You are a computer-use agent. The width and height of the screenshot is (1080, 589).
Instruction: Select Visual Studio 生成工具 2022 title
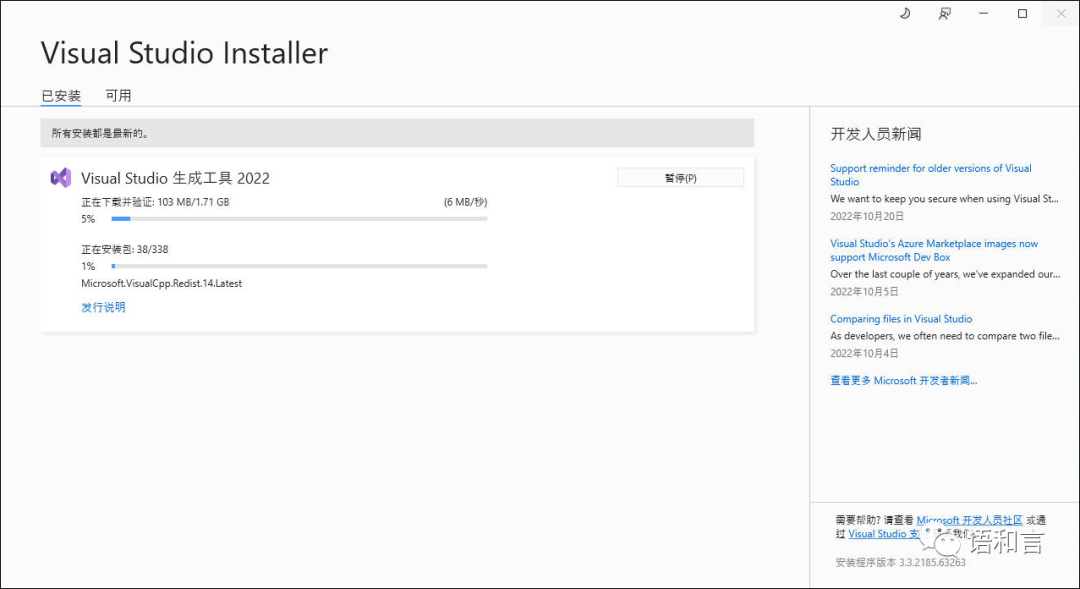click(x=175, y=178)
